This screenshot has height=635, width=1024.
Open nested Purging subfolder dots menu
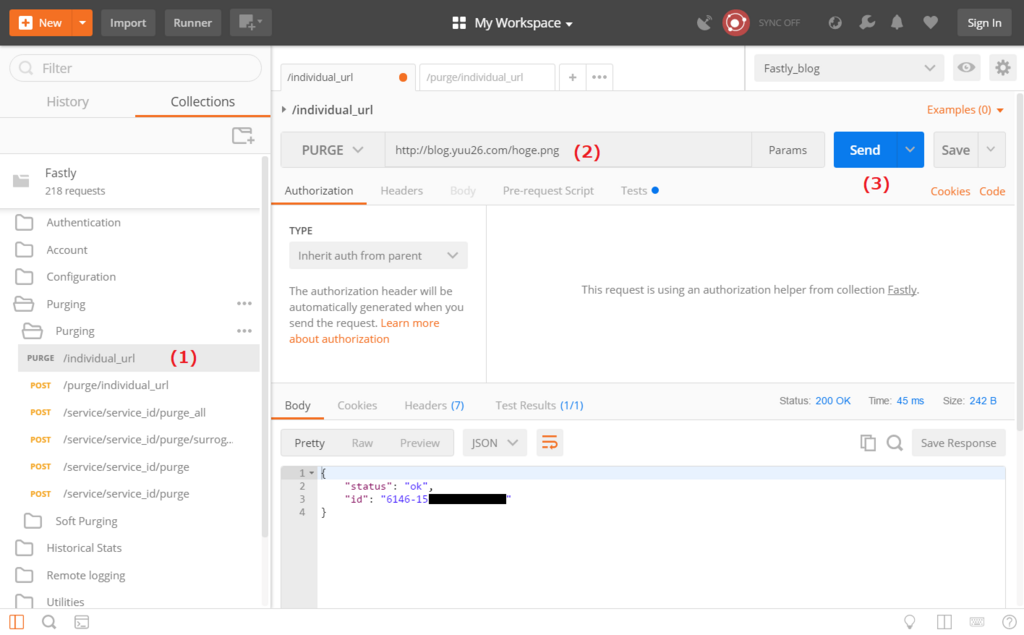point(244,331)
